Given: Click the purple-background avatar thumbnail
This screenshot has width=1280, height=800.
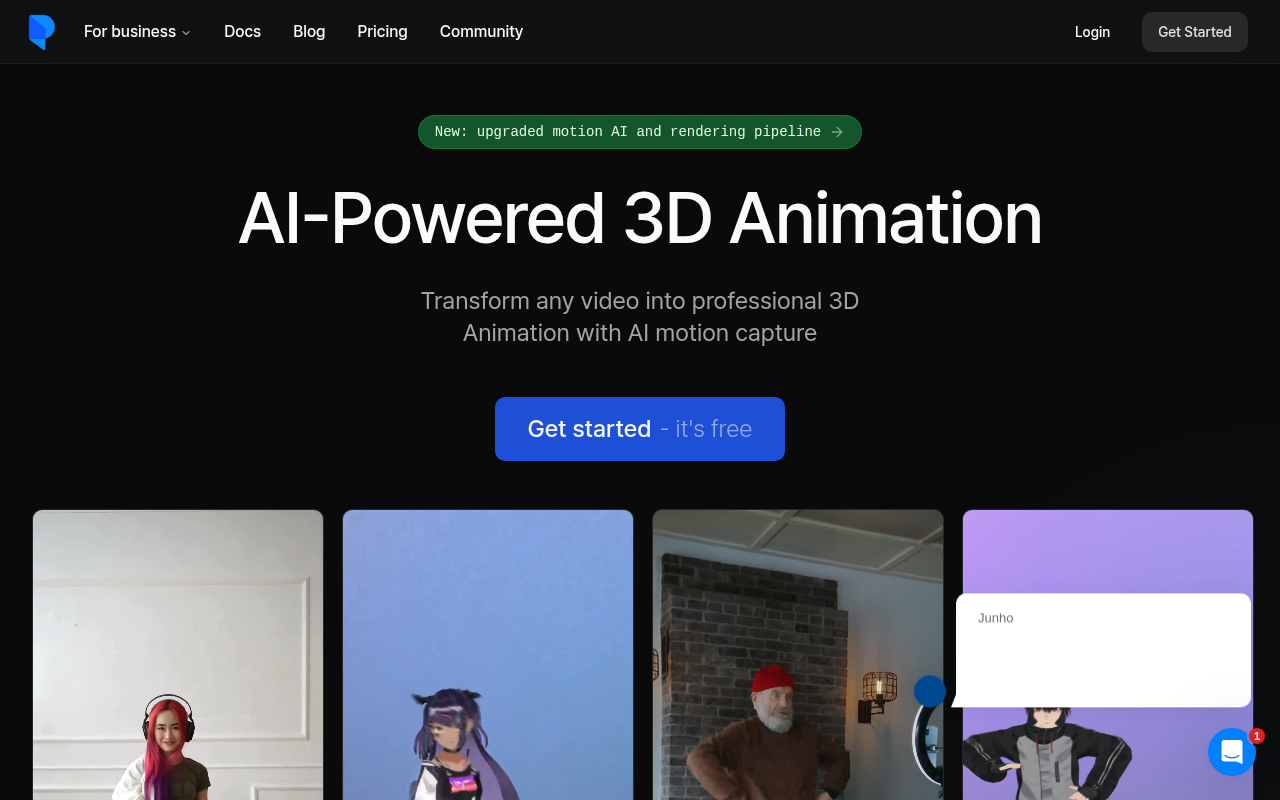Looking at the screenshot, I should [1107, 760].
